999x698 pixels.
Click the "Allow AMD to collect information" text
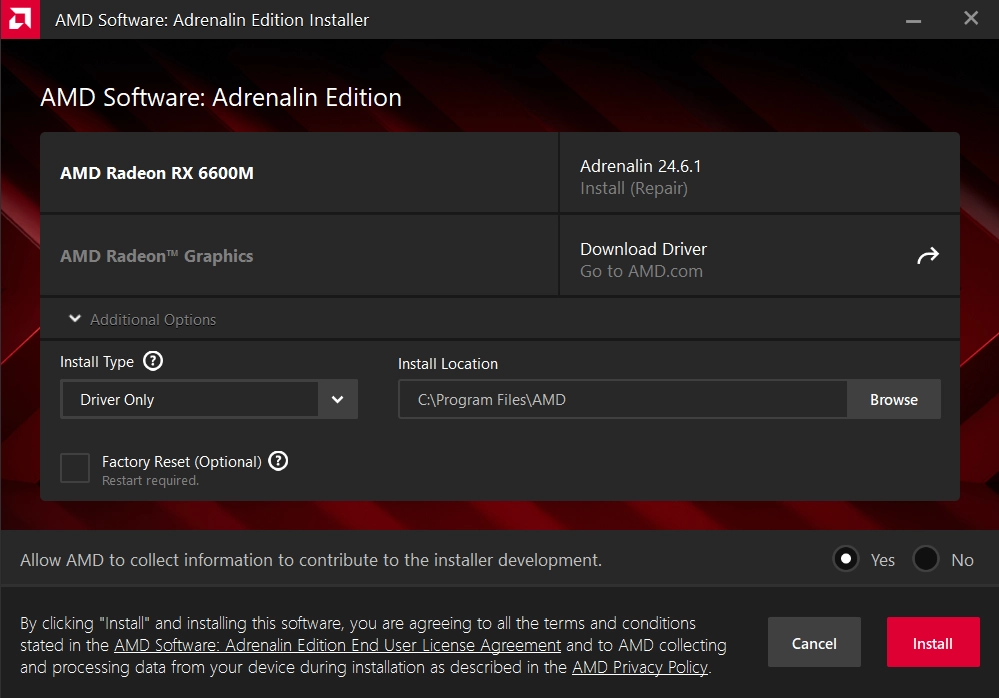coord(310,560)
